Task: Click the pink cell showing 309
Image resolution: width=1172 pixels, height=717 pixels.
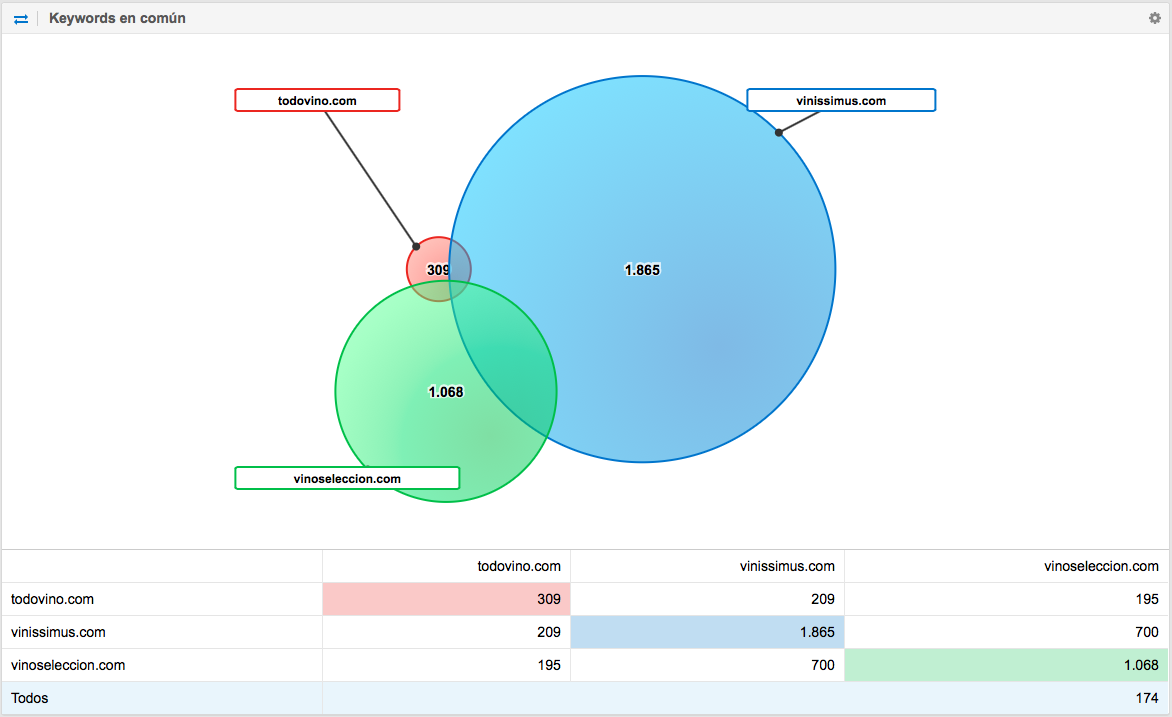Action: [446, 599]
